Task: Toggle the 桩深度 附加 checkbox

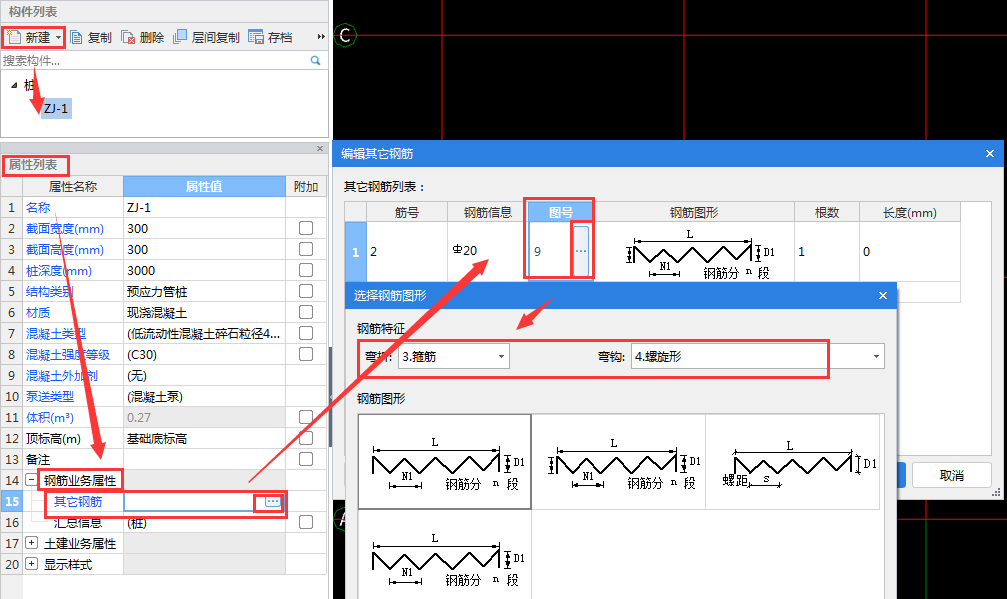Action: click(306, 270)
